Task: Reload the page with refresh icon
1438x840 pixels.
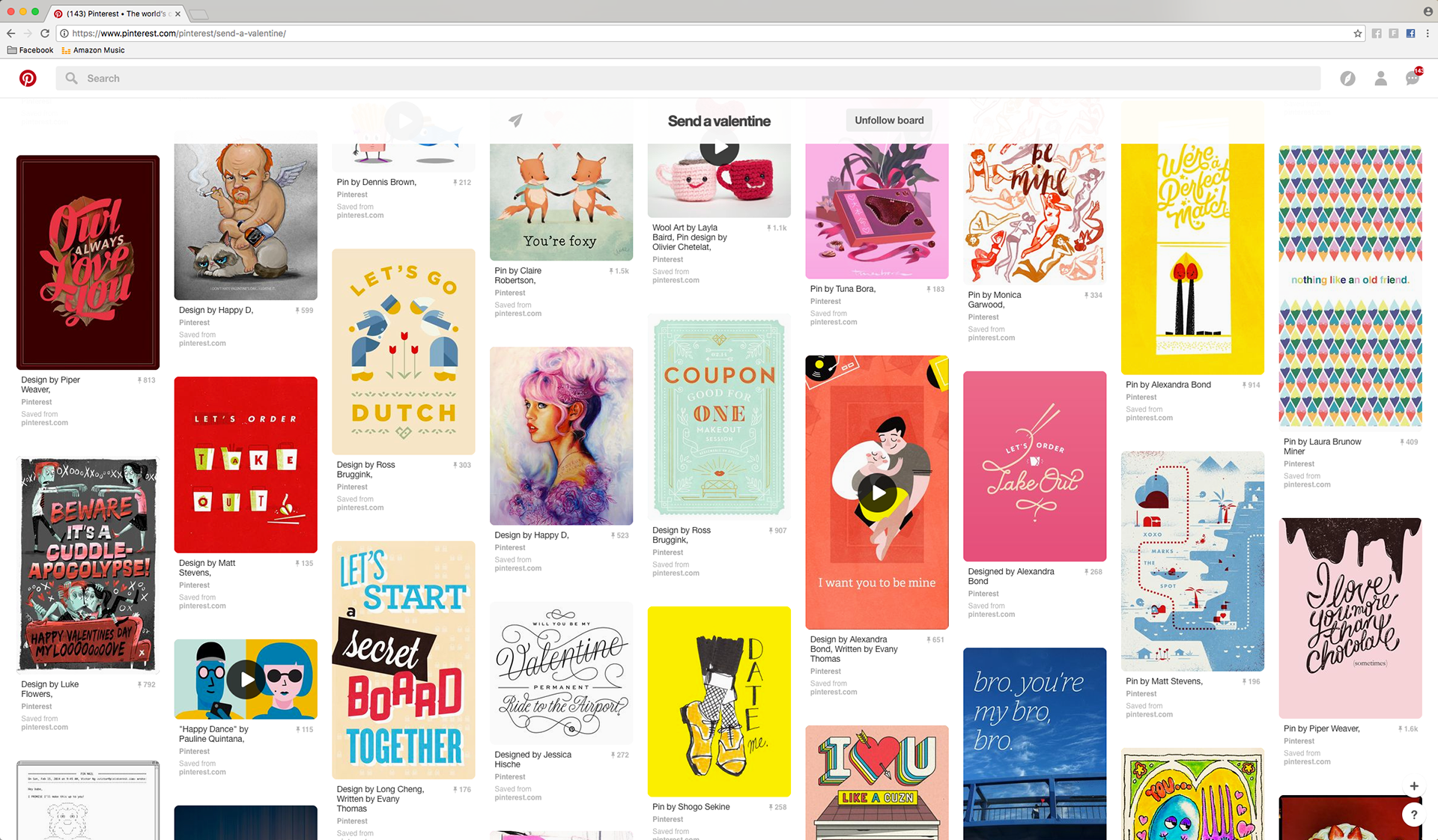Action: tap(45, 34)
